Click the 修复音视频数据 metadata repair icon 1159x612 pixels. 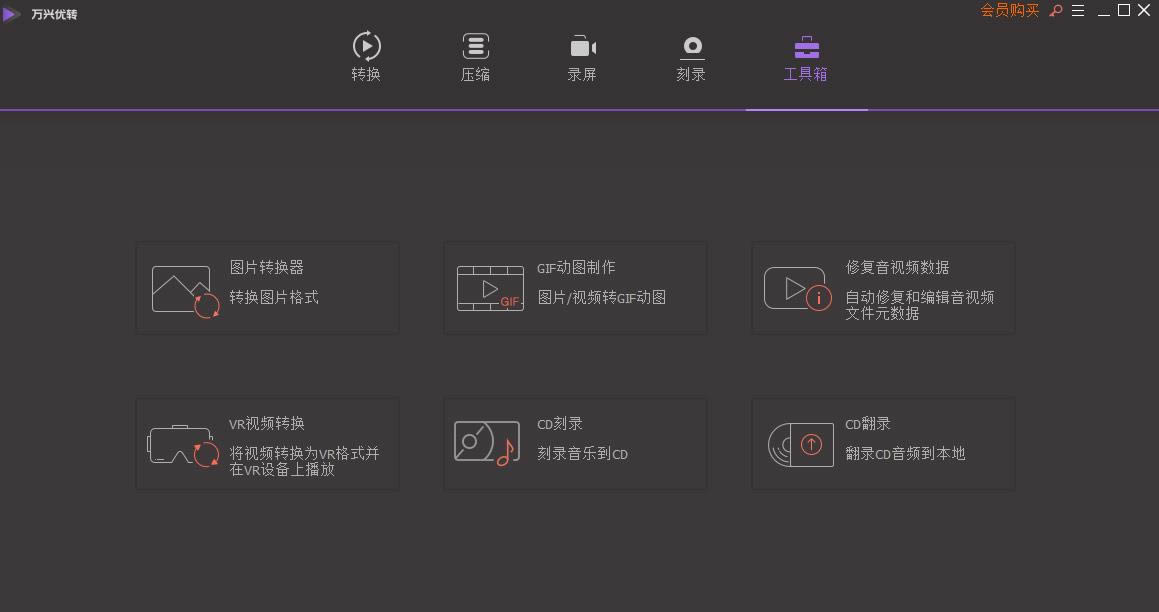coord(797,289)
